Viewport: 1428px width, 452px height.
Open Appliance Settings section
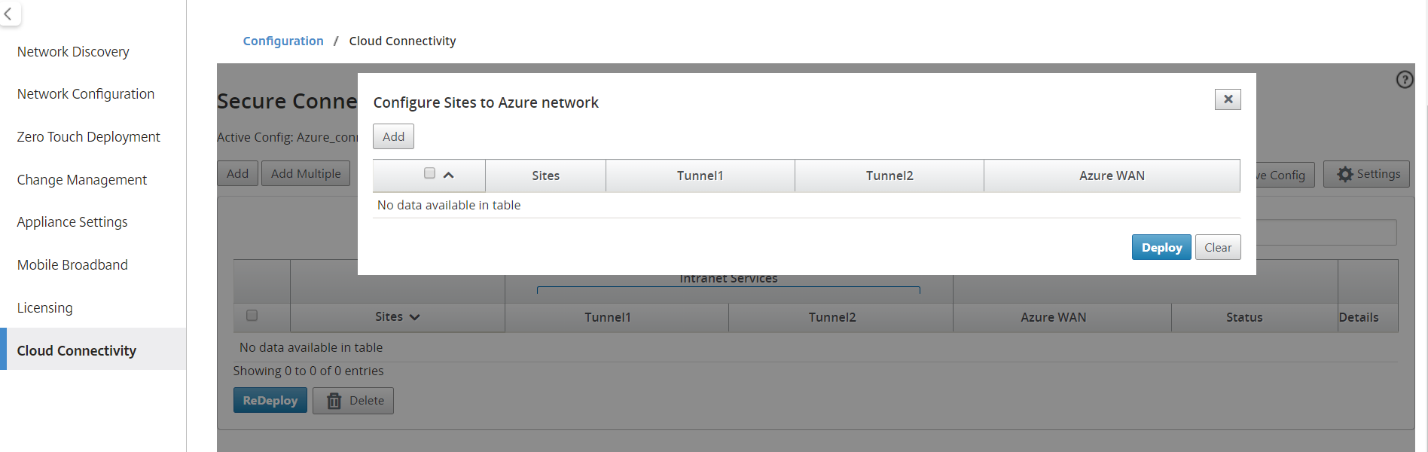tap(72, 222)
